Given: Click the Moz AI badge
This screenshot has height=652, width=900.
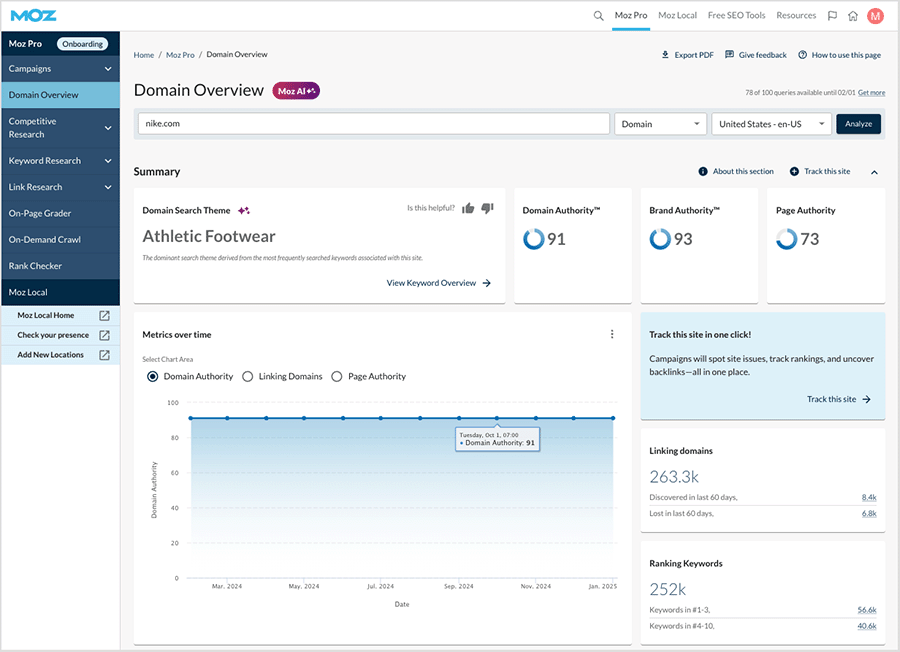Looking at the screenshot, I should click(296, 91).
